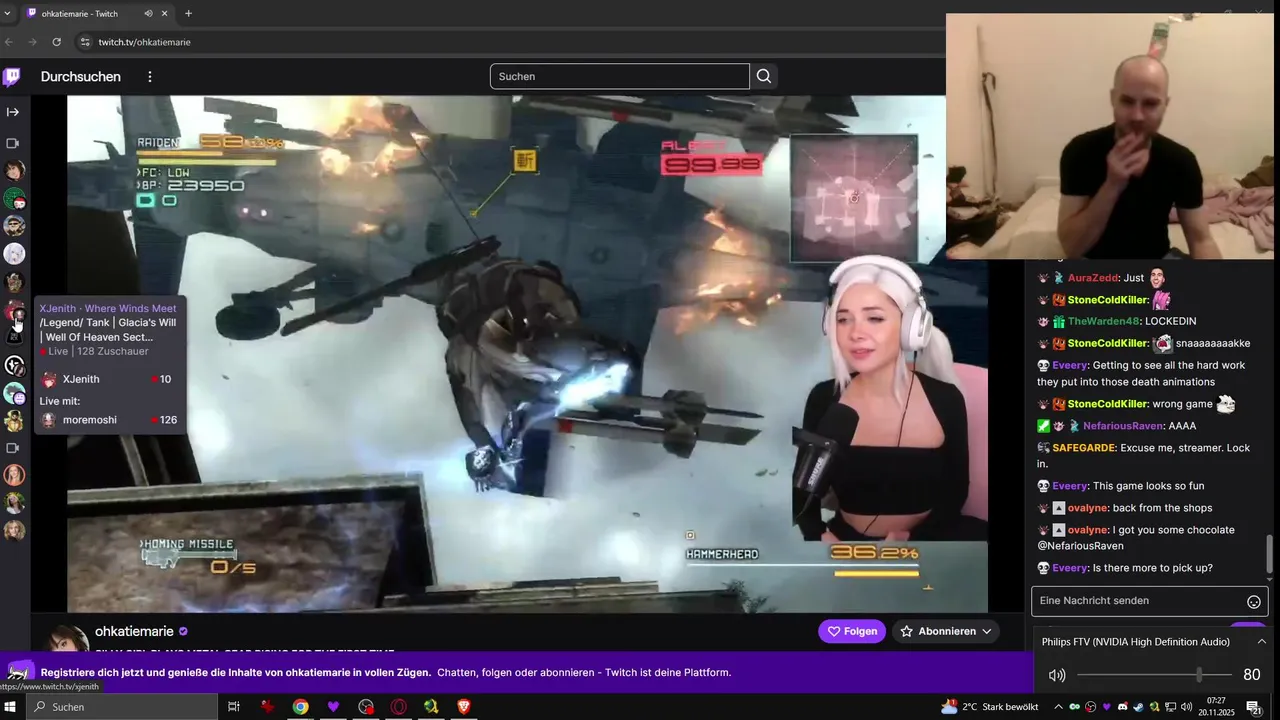Click the chat scrollbar thumb
The height and width of the screenshot is (720, 1280).
click(1270, 553)
